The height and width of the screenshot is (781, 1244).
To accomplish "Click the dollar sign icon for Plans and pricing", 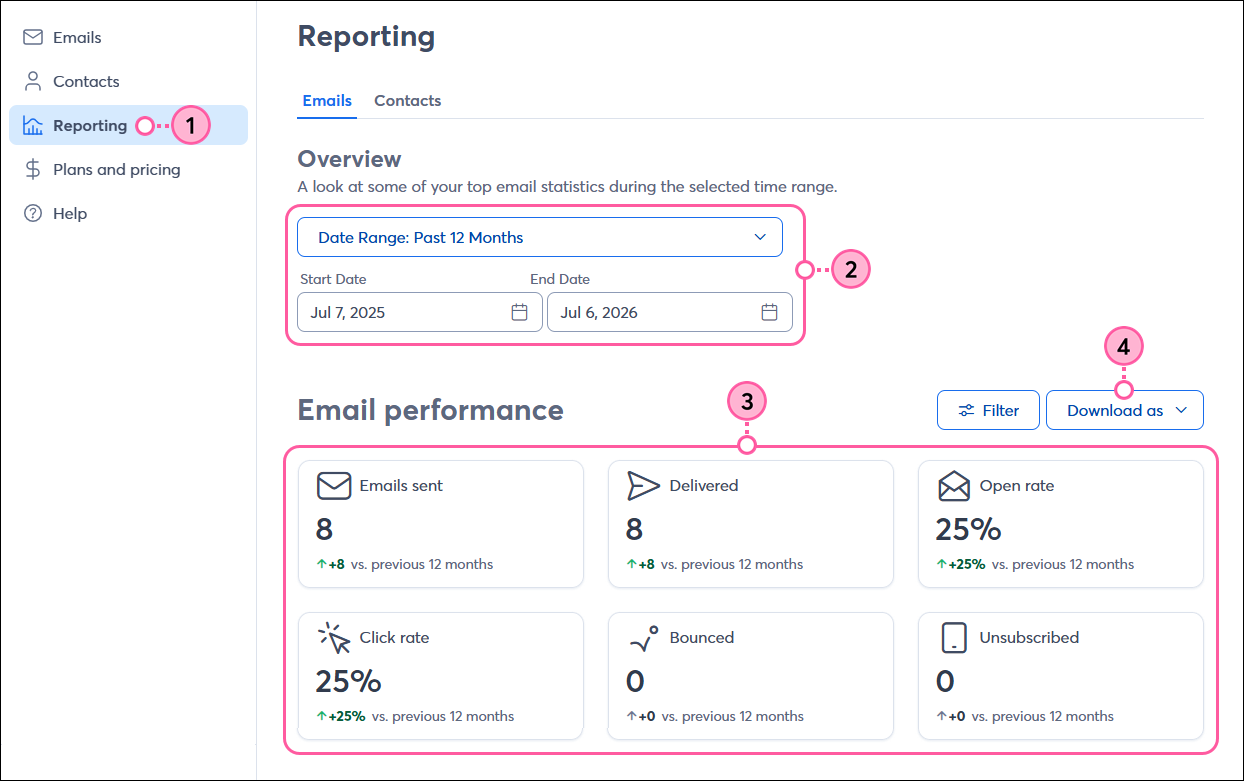I will 33,169.
